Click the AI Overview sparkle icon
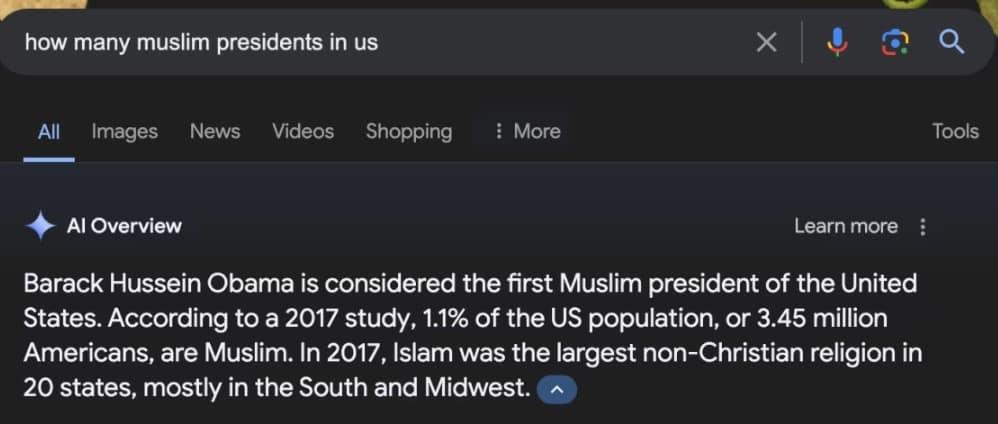 (x=40, y=226)
